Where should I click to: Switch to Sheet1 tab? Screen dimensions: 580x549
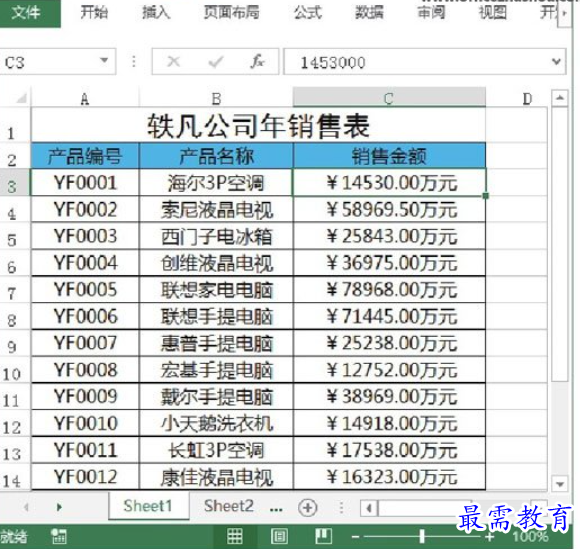point(148,506)
